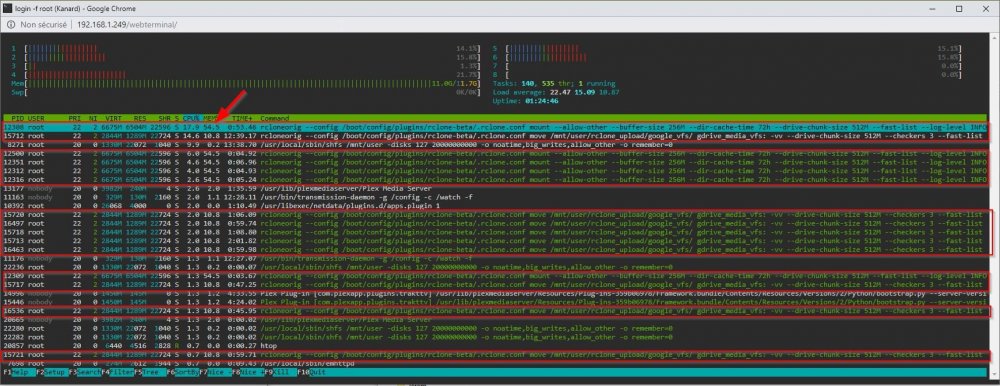Select the highlighted process row PID 12308
Image resolution: width=1000 pixels, height=386 pixels.
(x=495, y=127)
